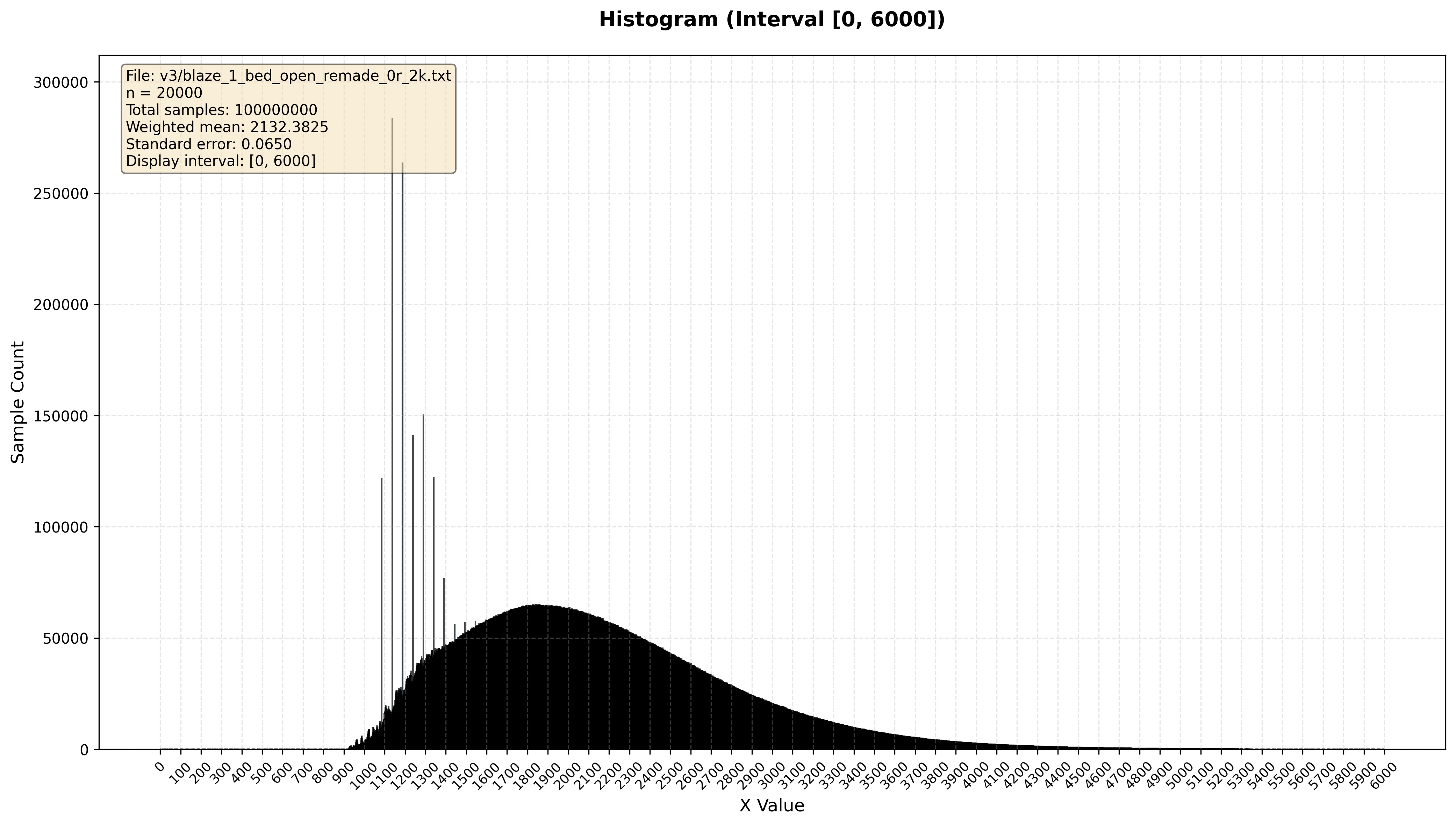1456x825 pixels.
Task: Click the file name line in info box
Action: click(x=288, y=76)
